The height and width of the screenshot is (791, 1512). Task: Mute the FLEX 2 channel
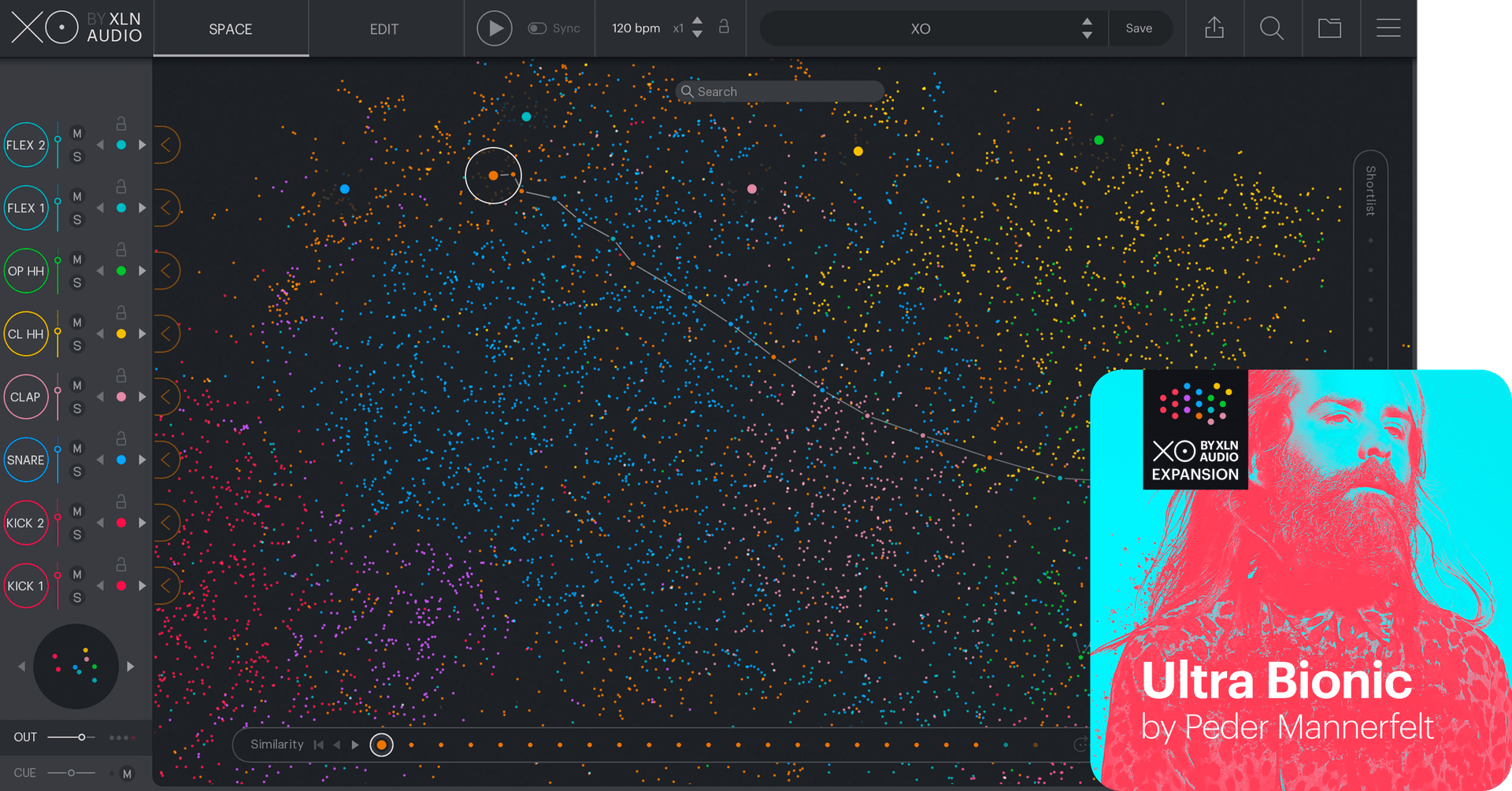(x=77, y=134)
